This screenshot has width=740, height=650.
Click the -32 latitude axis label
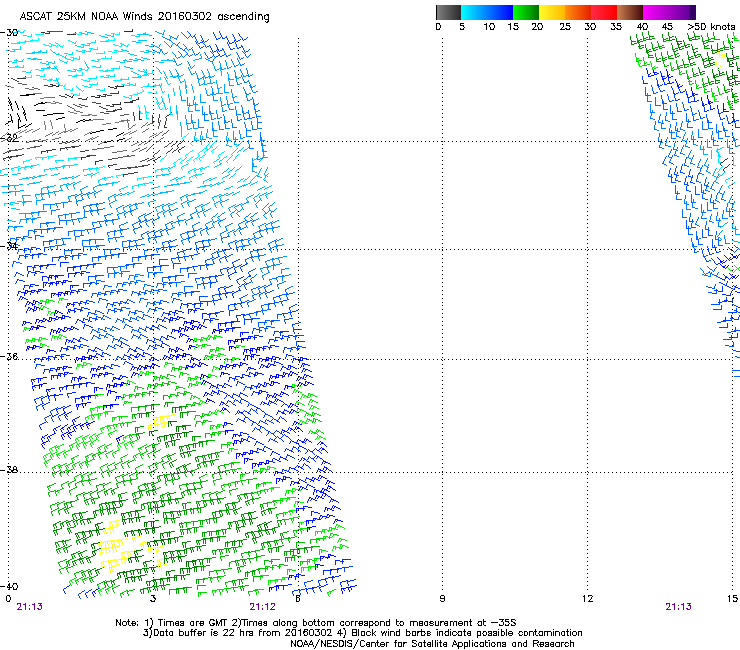point(9,138)
